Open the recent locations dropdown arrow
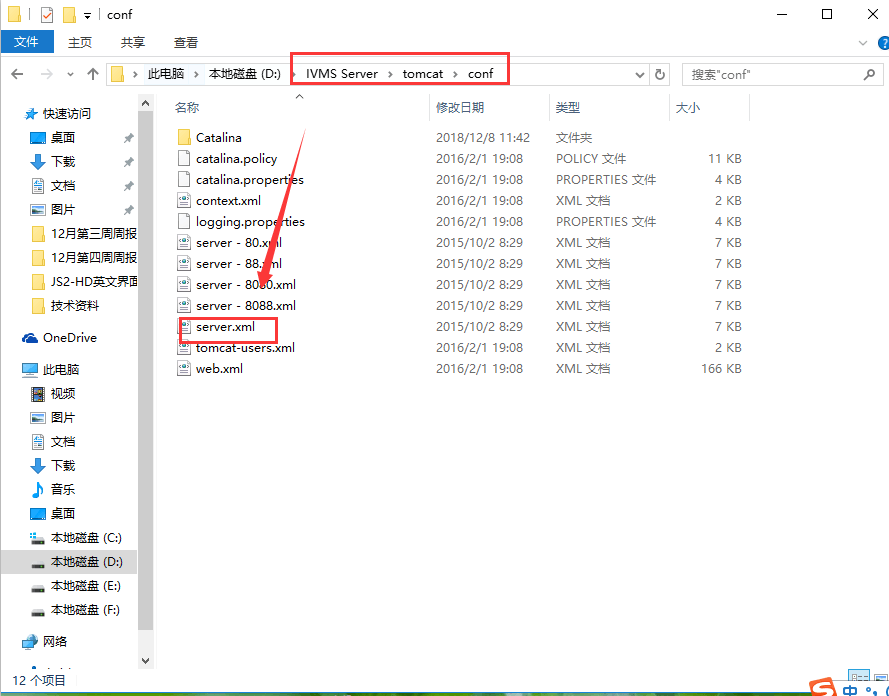Viewport: 889px width, 696px height. point(70,74)
